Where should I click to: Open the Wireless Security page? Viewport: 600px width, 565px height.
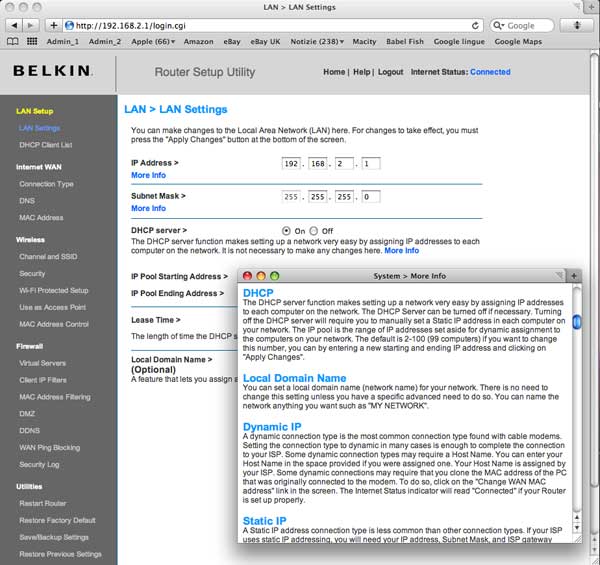(x=32, y=274)
